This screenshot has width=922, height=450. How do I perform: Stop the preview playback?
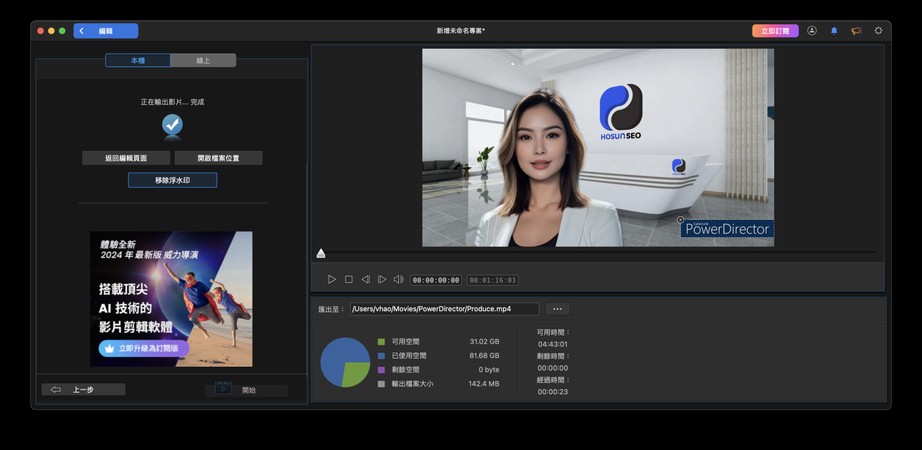tap(349, 280)
